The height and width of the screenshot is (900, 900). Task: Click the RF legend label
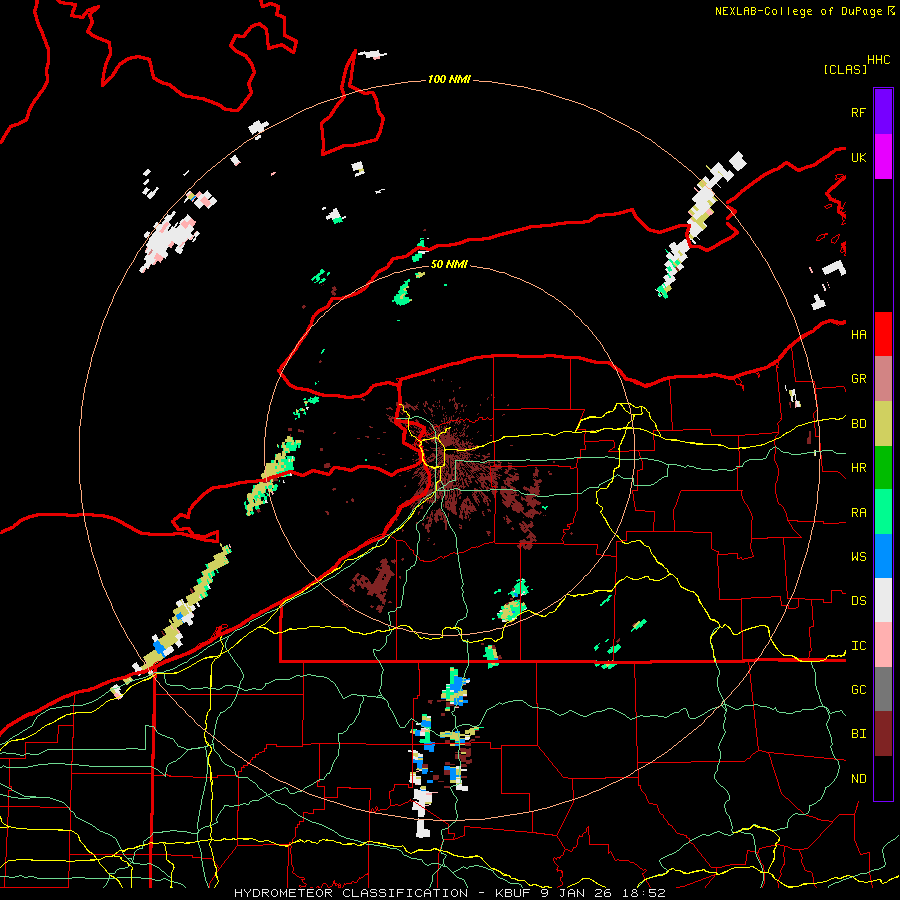click(x=858, y=112)
